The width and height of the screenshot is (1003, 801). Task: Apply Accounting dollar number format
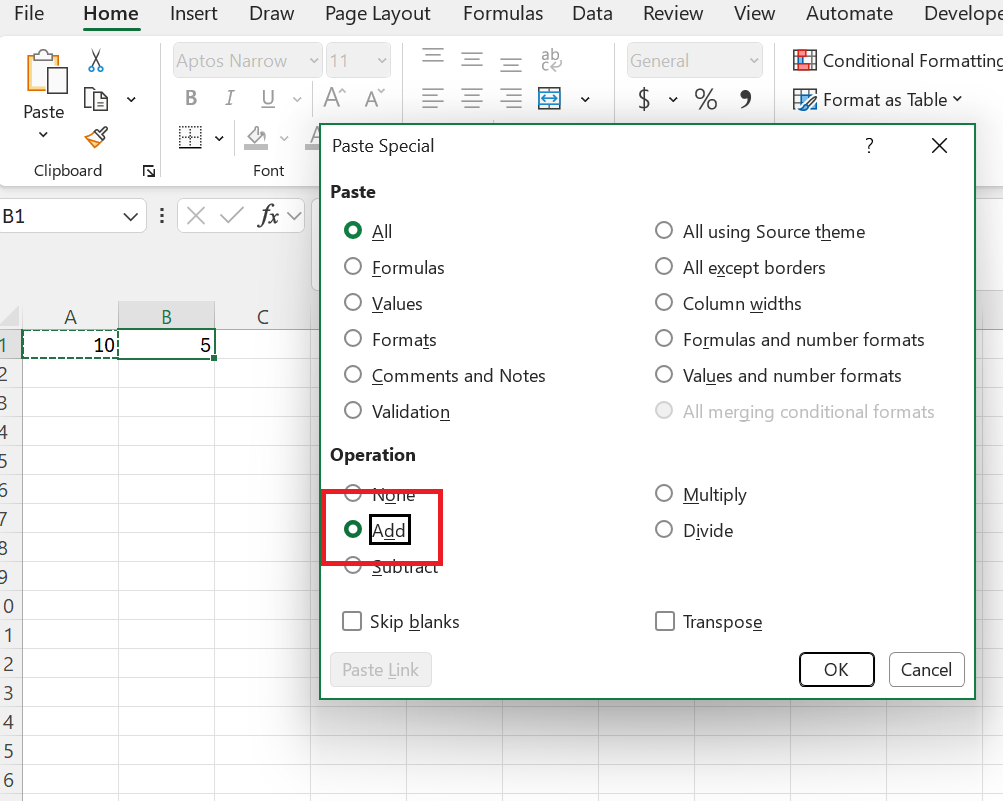pyautogui.click(x=644, y=99)
